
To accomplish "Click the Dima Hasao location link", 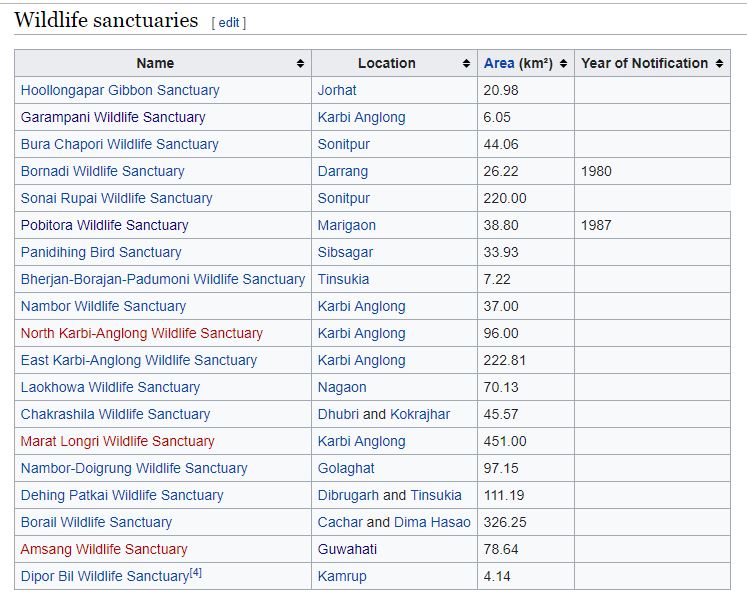I will click(x=432, y=522).
